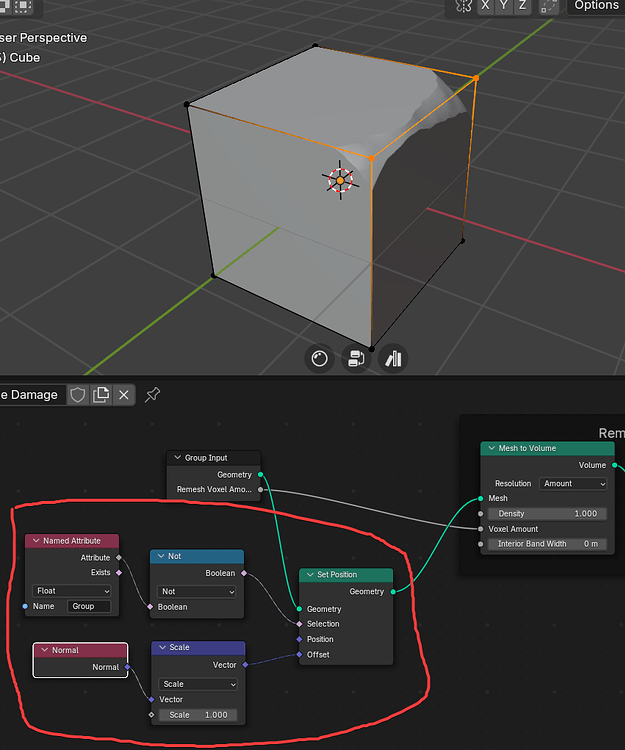Collapse the Normal node
The image size is (625, 750).
click(45, 650)
